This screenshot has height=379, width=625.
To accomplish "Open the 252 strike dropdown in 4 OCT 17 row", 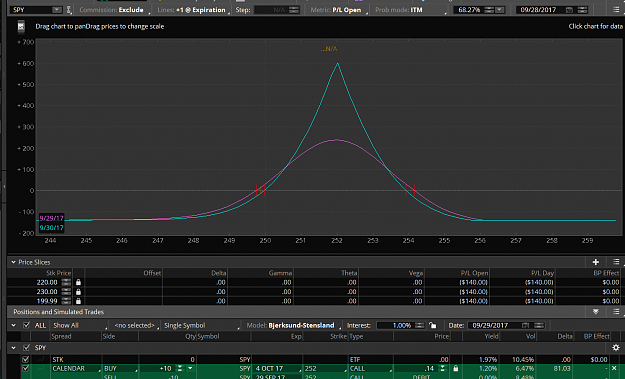I will tap(325, 369).
